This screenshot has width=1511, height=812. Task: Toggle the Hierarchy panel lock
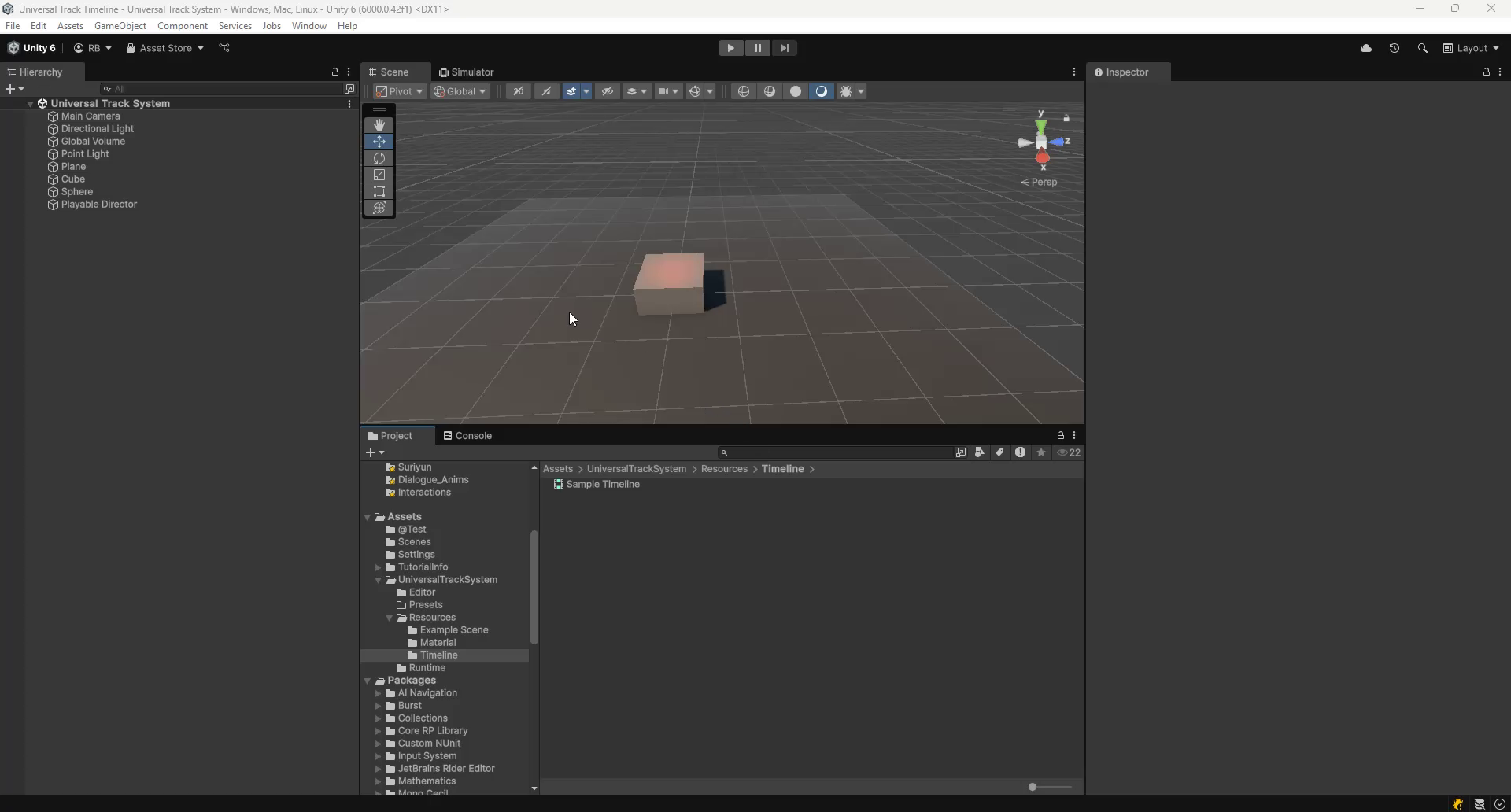click(x=335, y=72)
